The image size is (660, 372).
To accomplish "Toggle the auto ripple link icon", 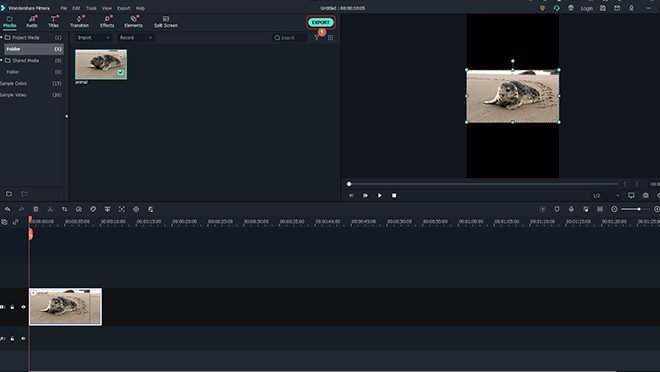I will coord(16,222).
